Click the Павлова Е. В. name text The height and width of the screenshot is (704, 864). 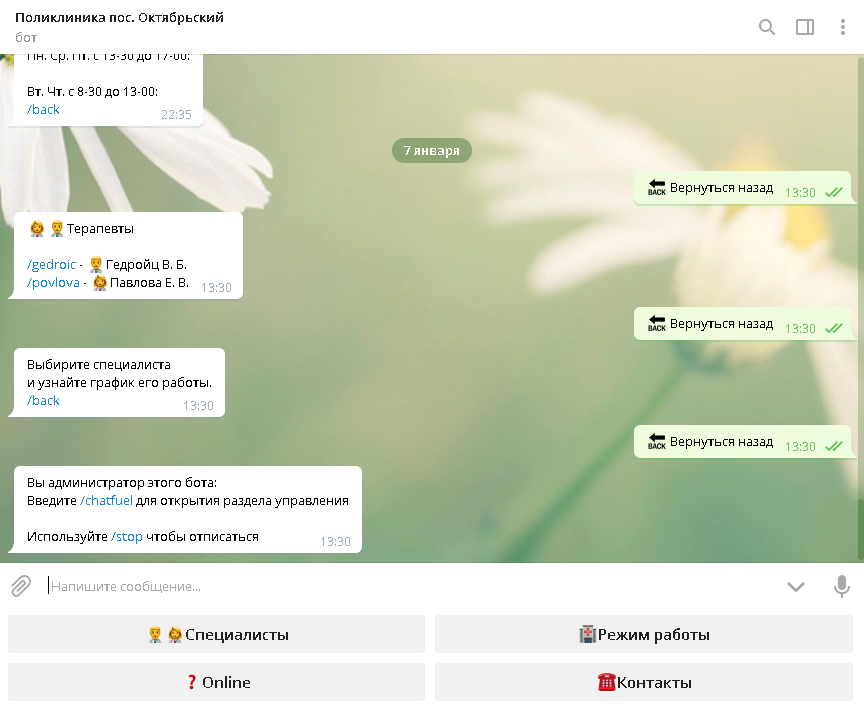149,283
